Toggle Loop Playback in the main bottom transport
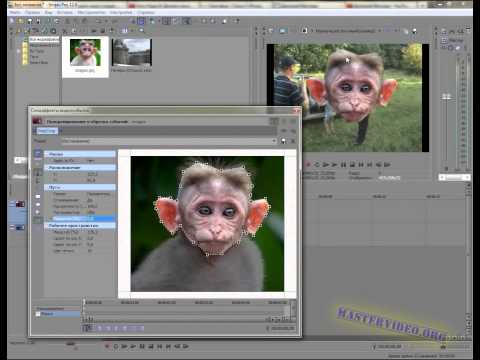480x360 pixels. 116,346
